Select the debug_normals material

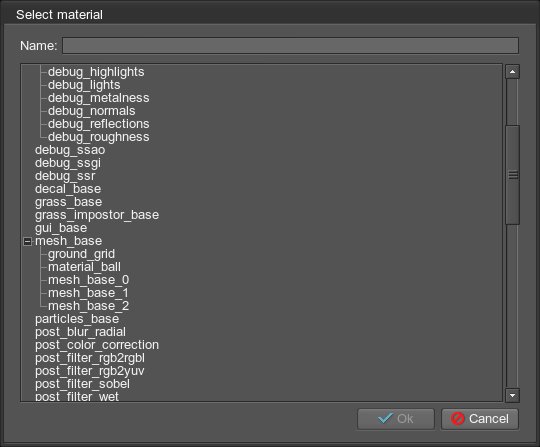point(92,111)
